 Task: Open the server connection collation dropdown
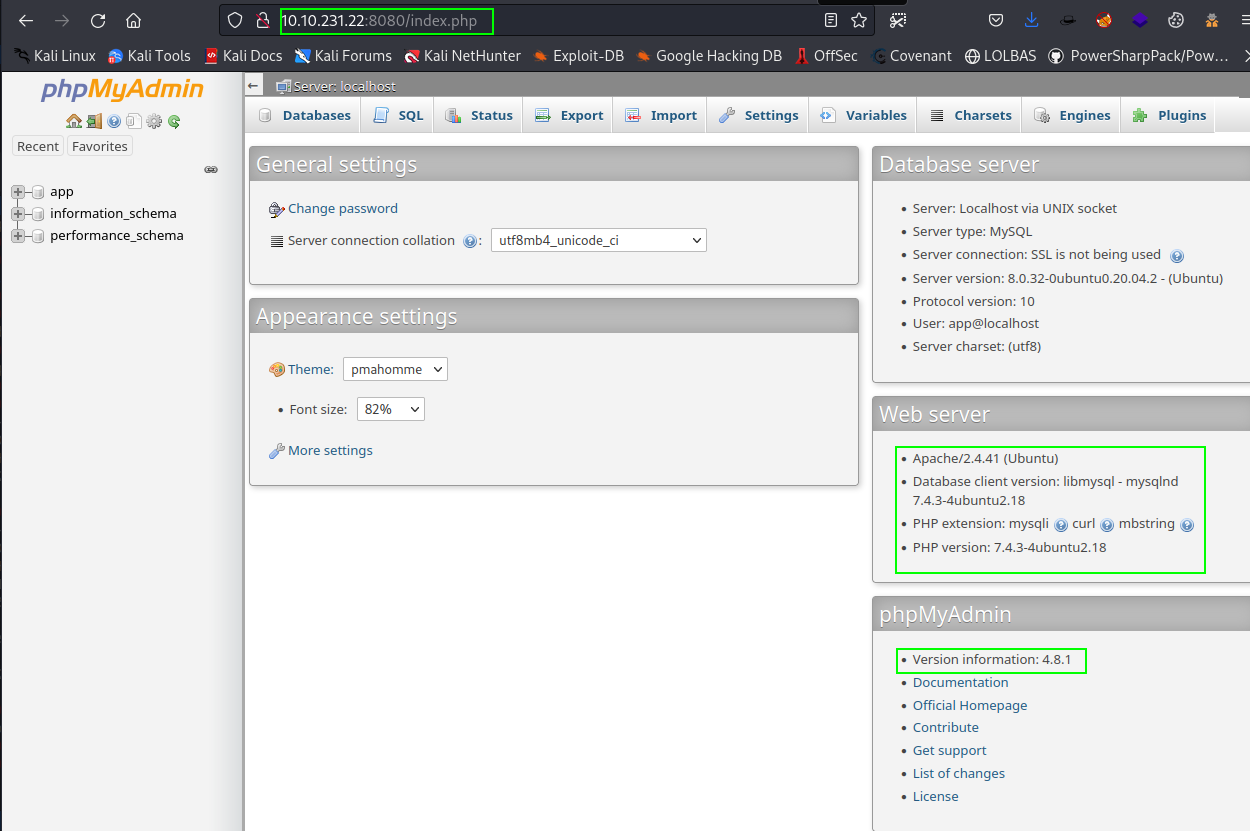pos(599,240)
